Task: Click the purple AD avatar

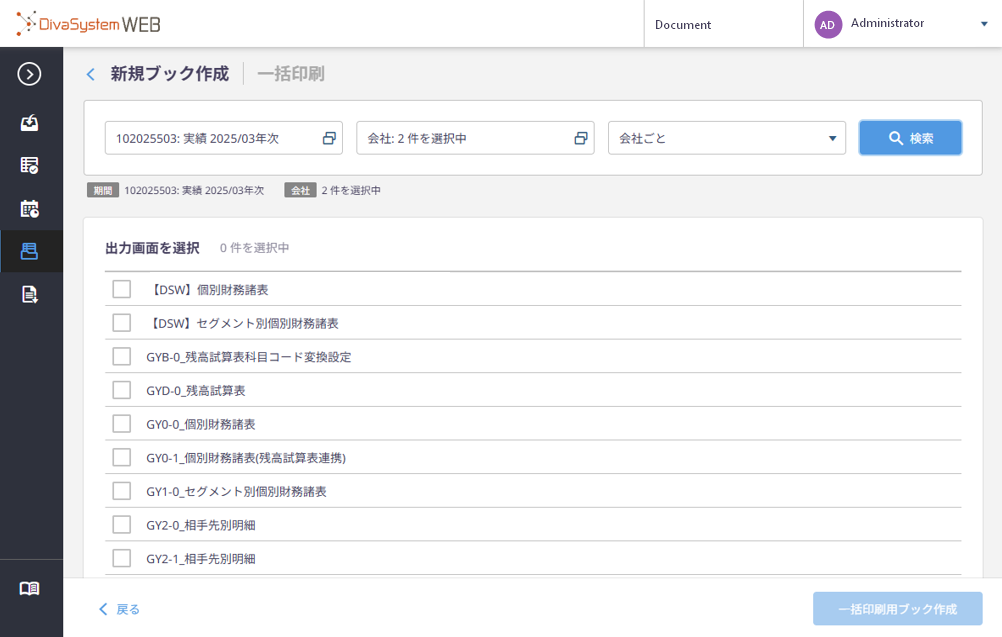Action: pos(828,24)
